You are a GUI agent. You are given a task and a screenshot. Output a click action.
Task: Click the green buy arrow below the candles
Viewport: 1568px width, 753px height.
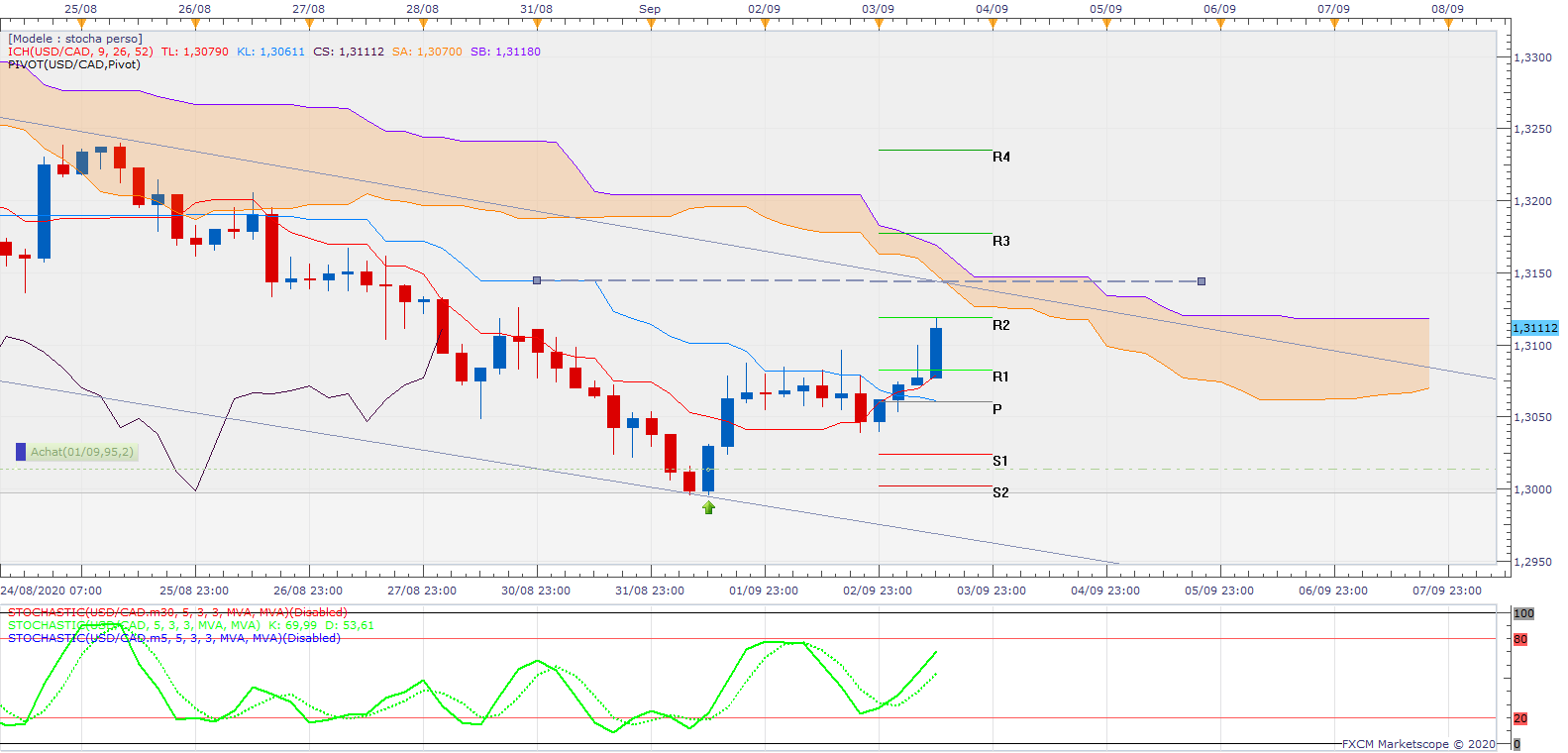pyautogui.click(x=708, y=507)
